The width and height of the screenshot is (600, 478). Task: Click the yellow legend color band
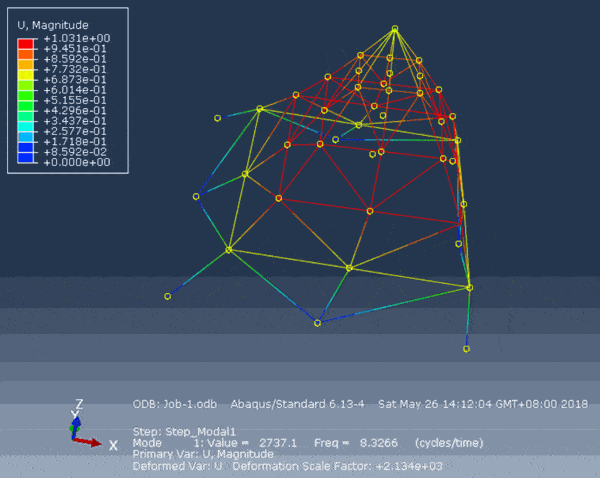tap(25, 74)
